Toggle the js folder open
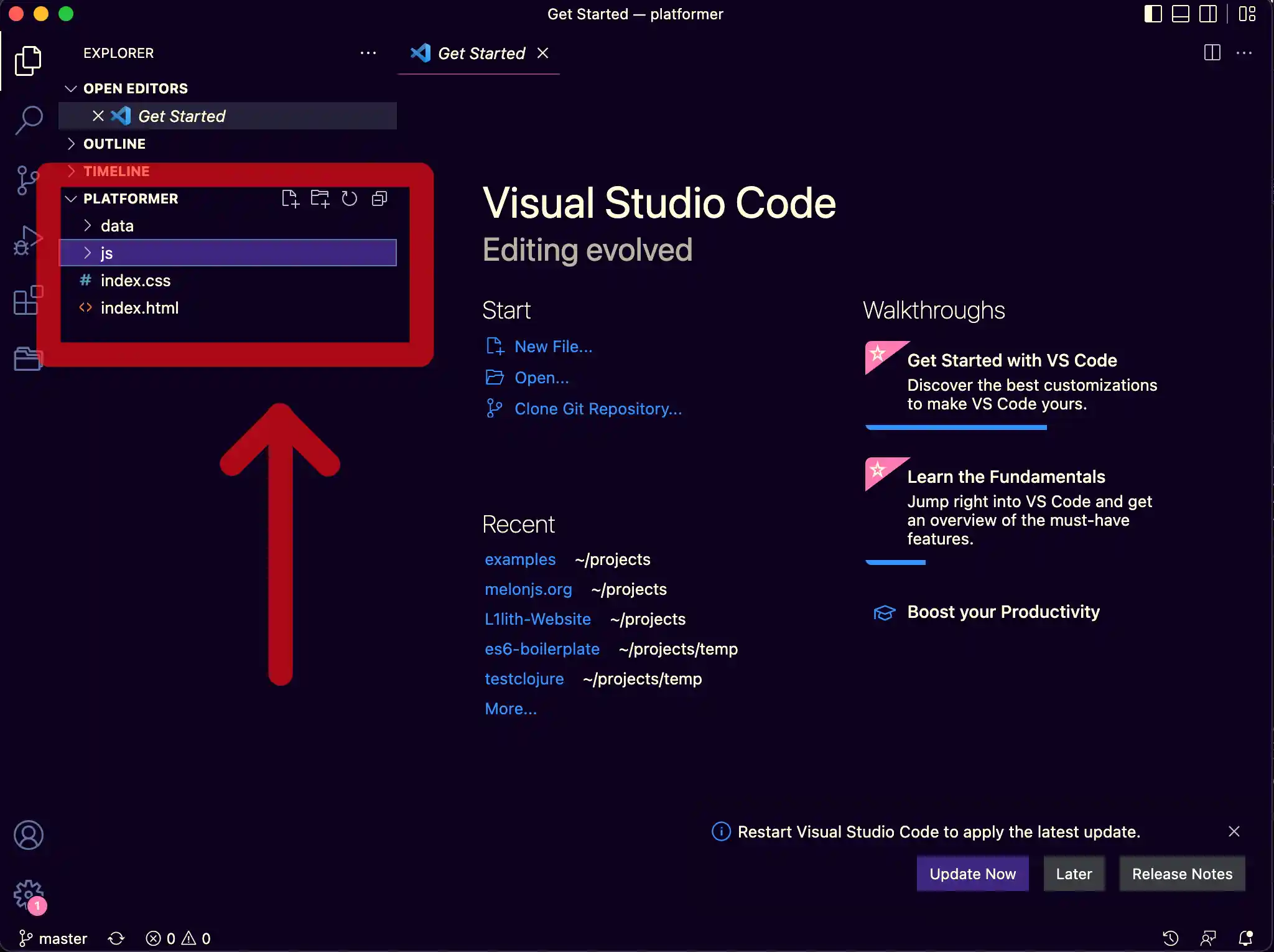Viewport: 1274px width, 952px height. (88, 252)
